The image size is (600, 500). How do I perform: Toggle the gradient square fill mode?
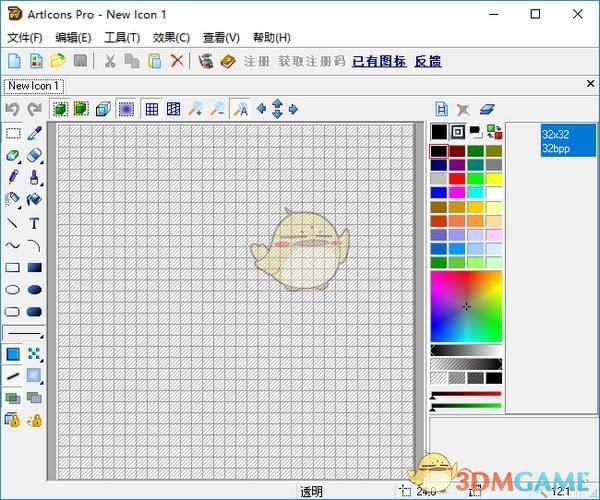pyautogui.click(x=34, y=376)
